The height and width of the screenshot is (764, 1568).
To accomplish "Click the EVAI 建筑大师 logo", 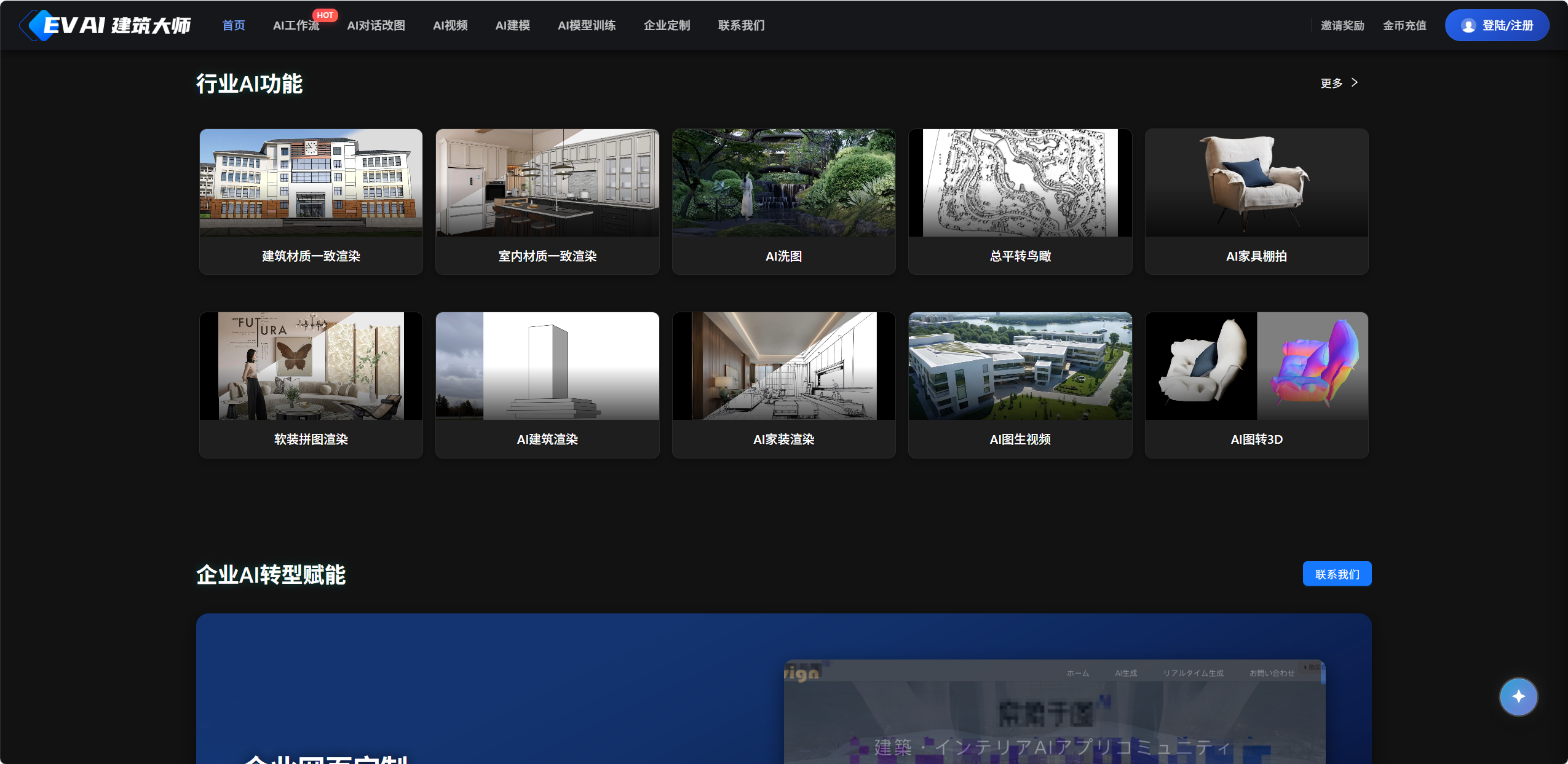I will [105, 25].
